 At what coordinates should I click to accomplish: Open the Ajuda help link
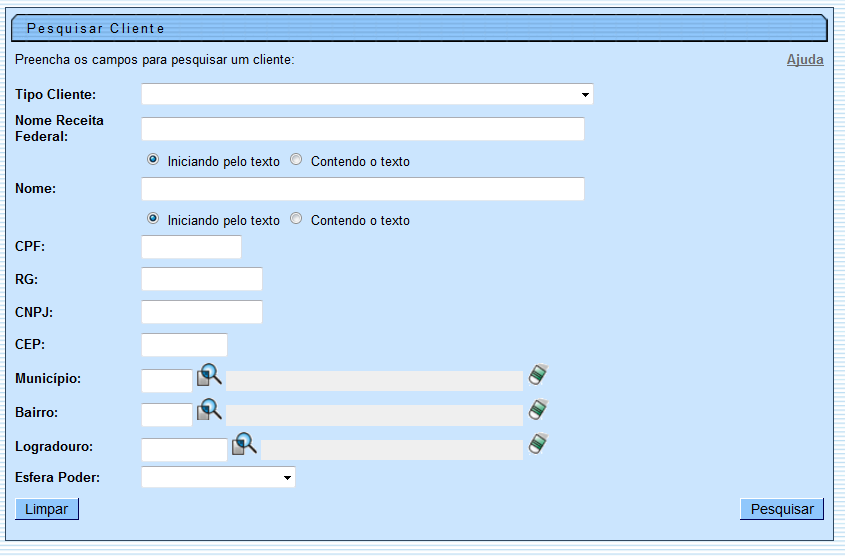[805, 59]
